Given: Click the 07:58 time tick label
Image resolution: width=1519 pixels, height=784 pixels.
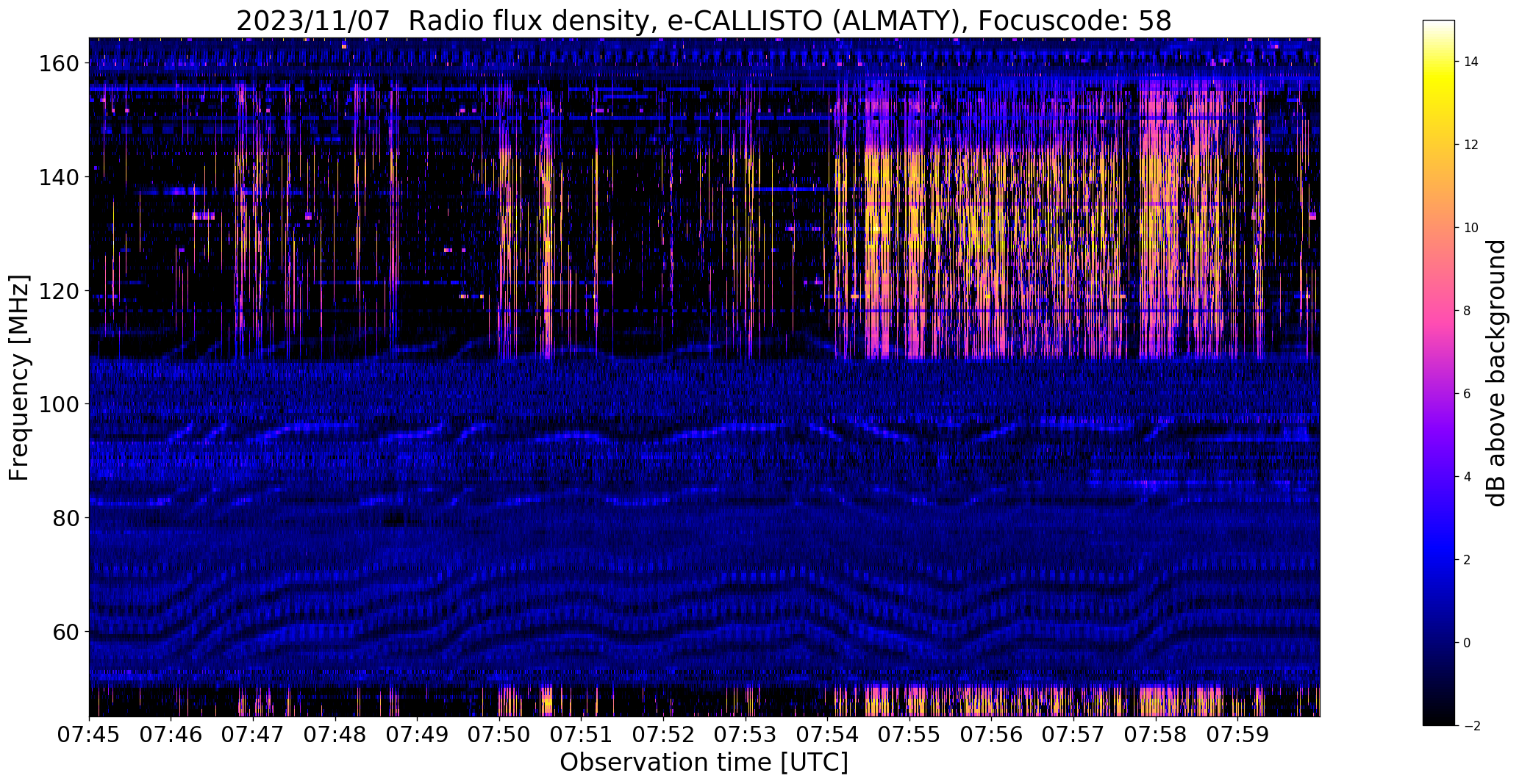Looking at the screenshot, I should click(1156, 735).
